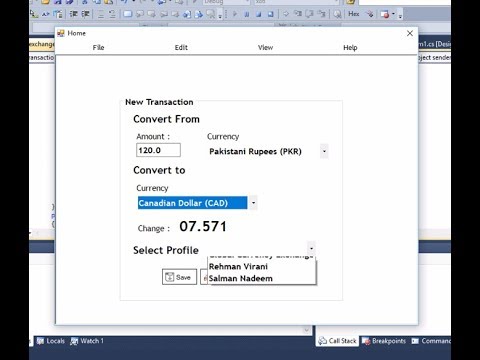
Task: Open Edit menu in Home window
Action: (x=181, y=48)
